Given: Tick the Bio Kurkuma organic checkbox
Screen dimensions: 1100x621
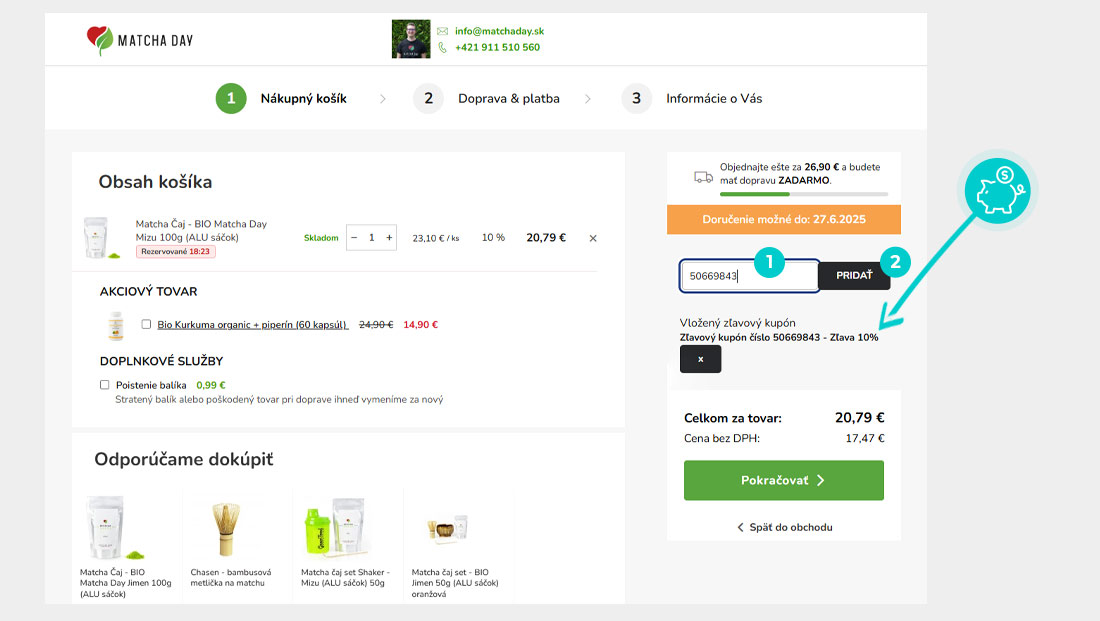Looking at the screenshot, I should point(147,324).
